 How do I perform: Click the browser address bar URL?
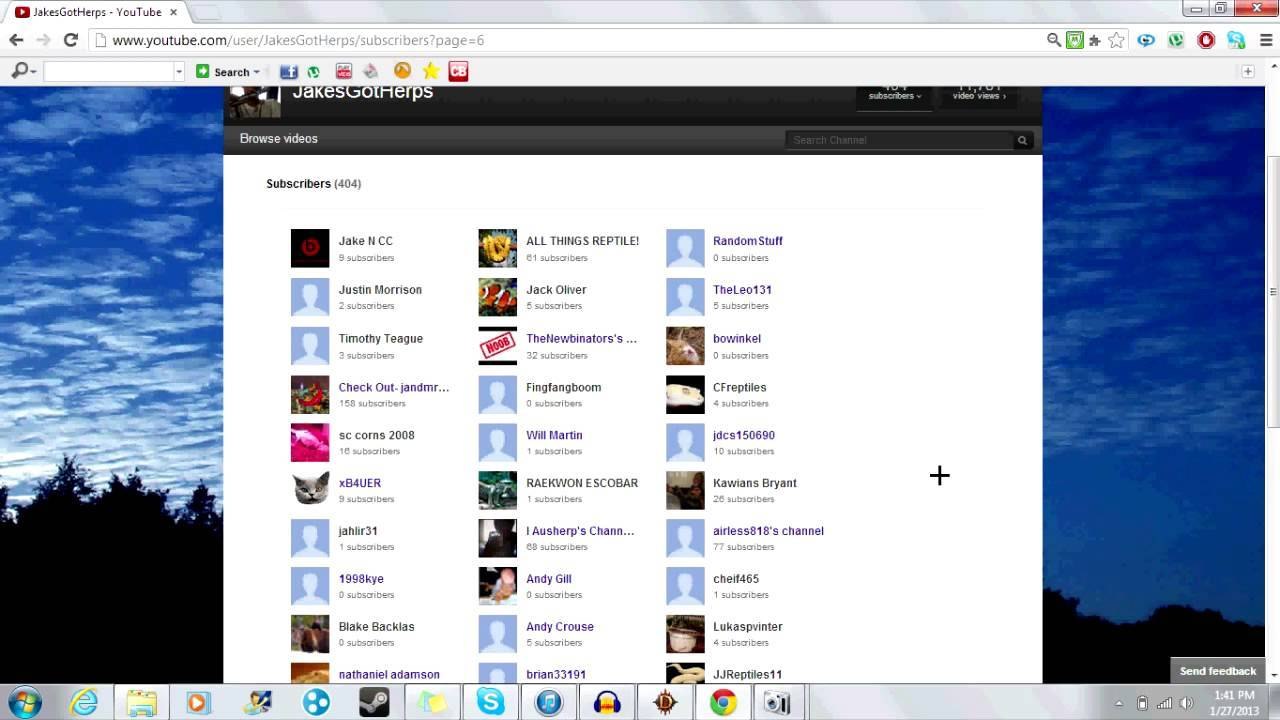[x=298, y=40]
